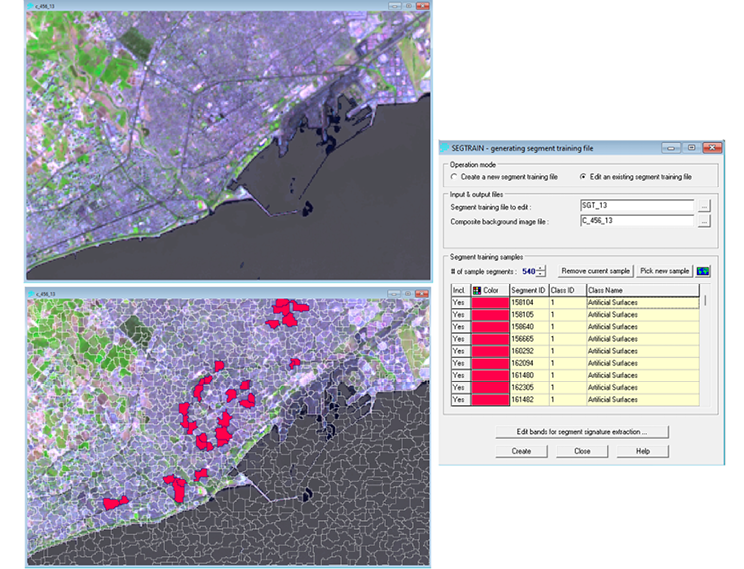Click the Composite background image file field
The image size is (744, 569).
636,221
